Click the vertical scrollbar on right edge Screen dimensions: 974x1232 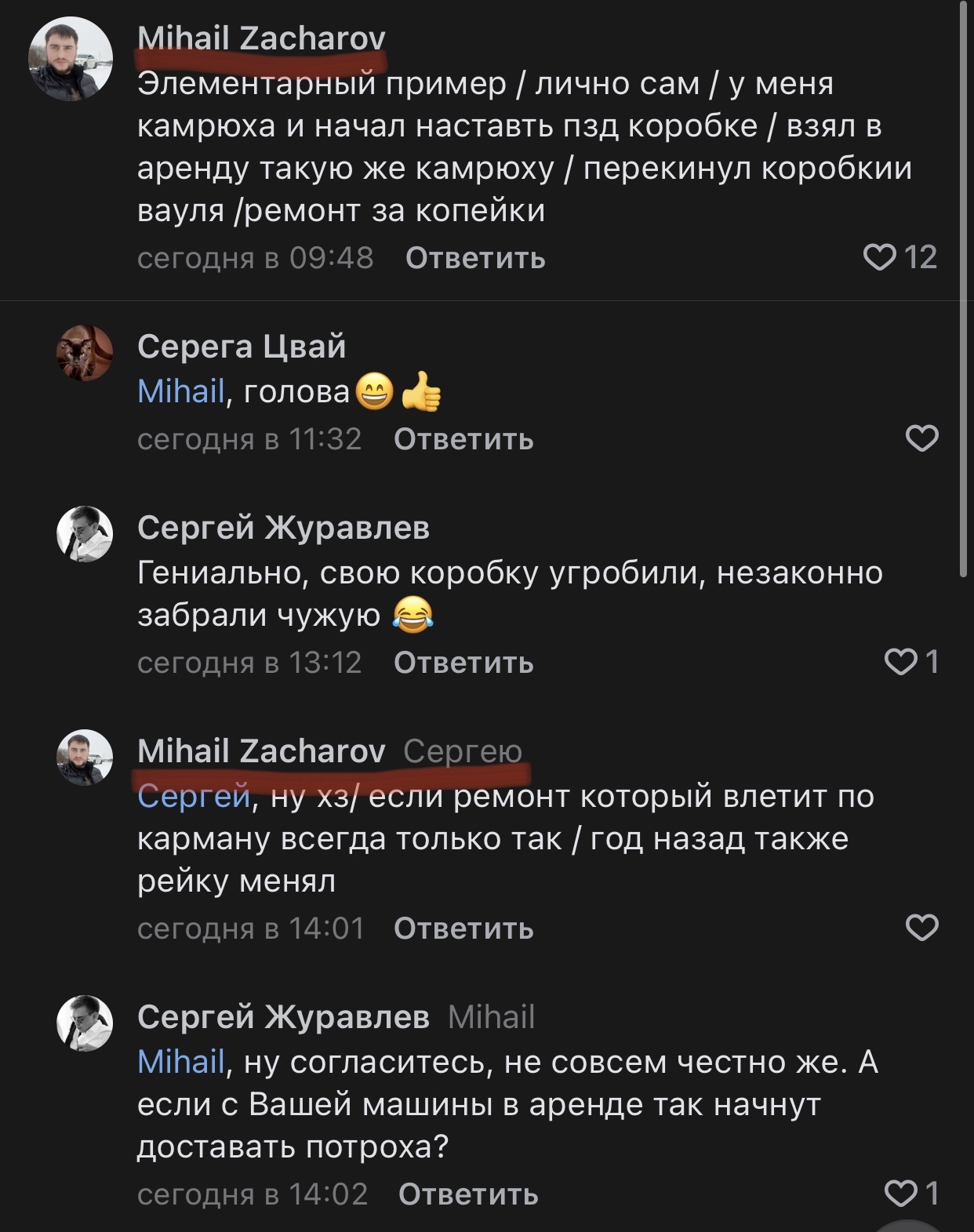click(964, 290)
